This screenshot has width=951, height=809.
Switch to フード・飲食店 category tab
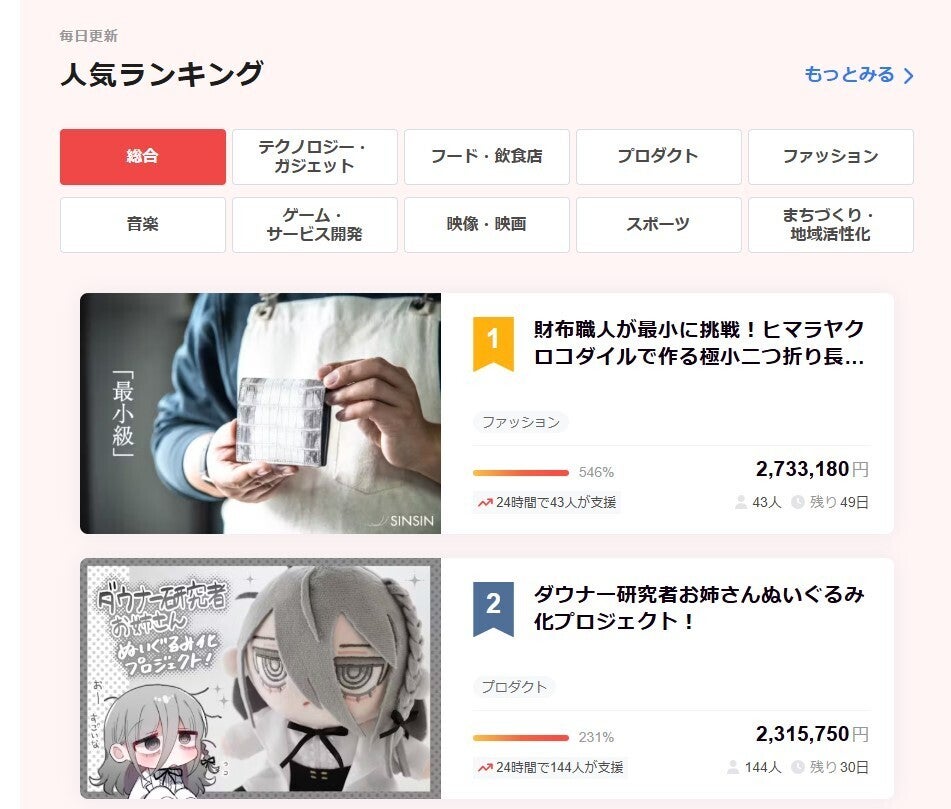pos(486,156)
